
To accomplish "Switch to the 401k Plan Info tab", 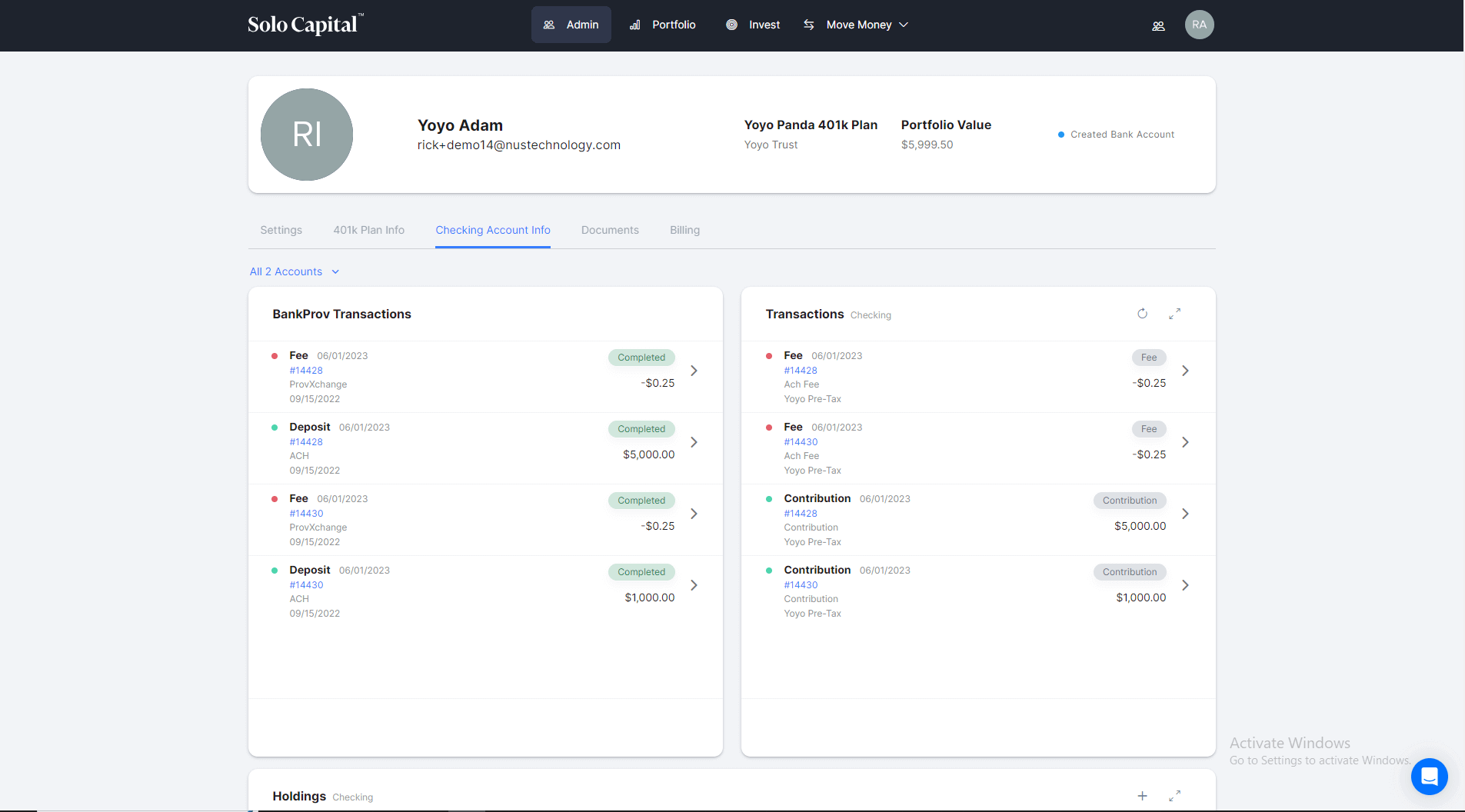I will pos(368,230).
